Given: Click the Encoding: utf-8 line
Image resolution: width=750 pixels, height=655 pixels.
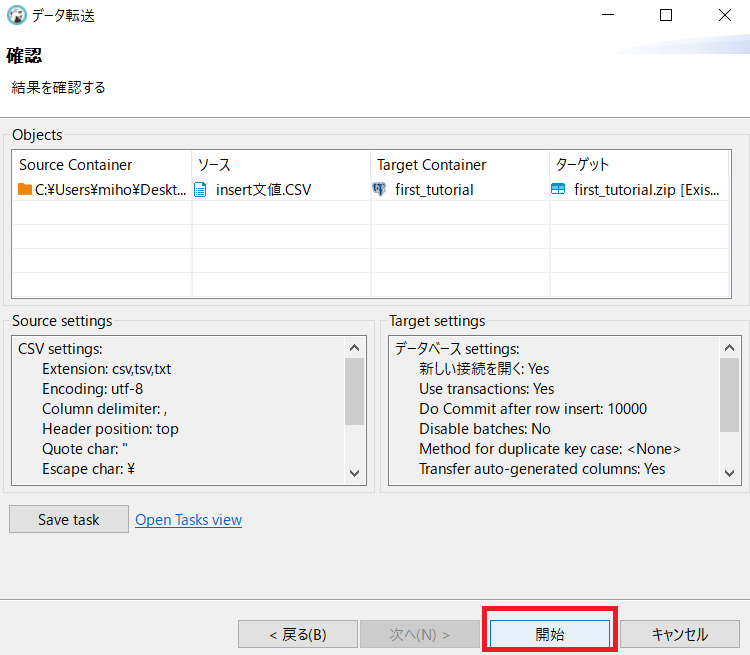Looking at the screenshot, I should pos(92,389).
